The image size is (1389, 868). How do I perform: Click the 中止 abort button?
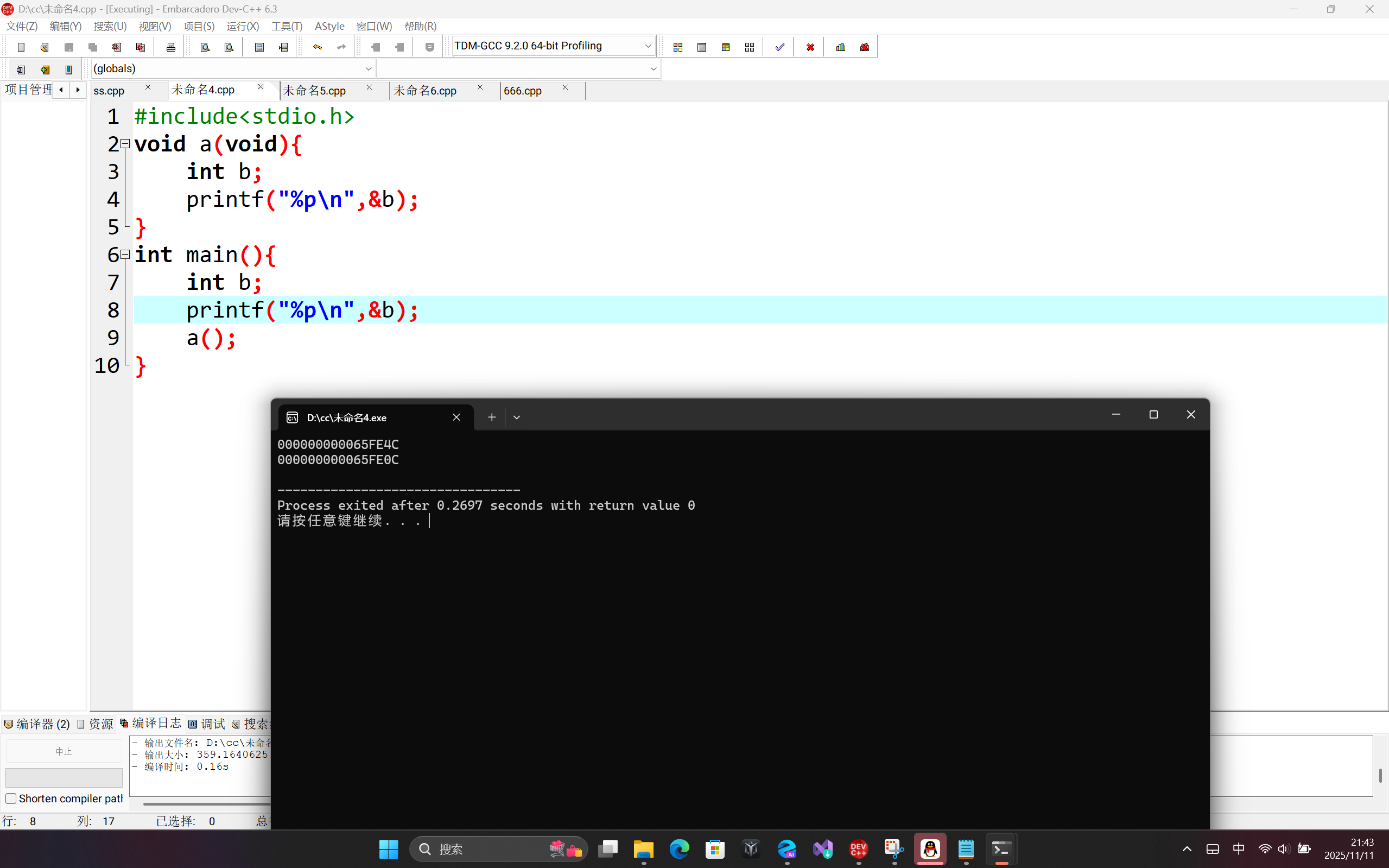pyautogui.click(x=64, y=751)
